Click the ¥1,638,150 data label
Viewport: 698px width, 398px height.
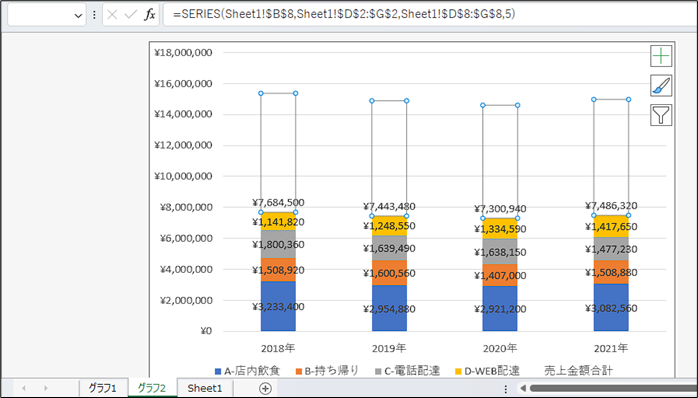(x=500, y=252)
